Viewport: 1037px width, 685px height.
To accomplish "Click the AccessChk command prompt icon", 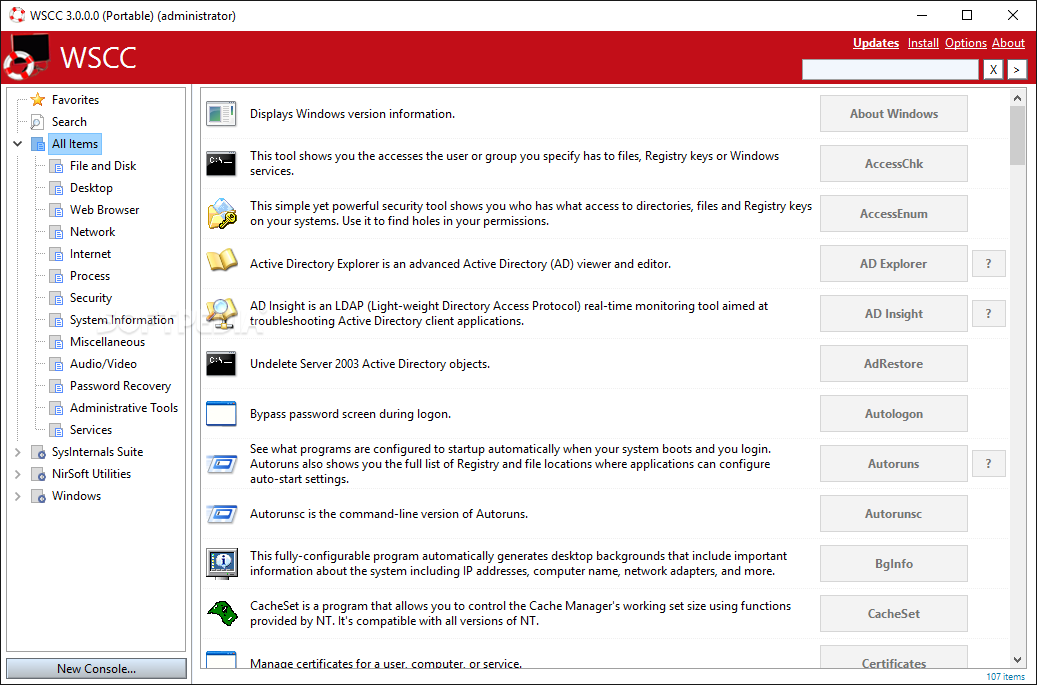I will (221, 163).
